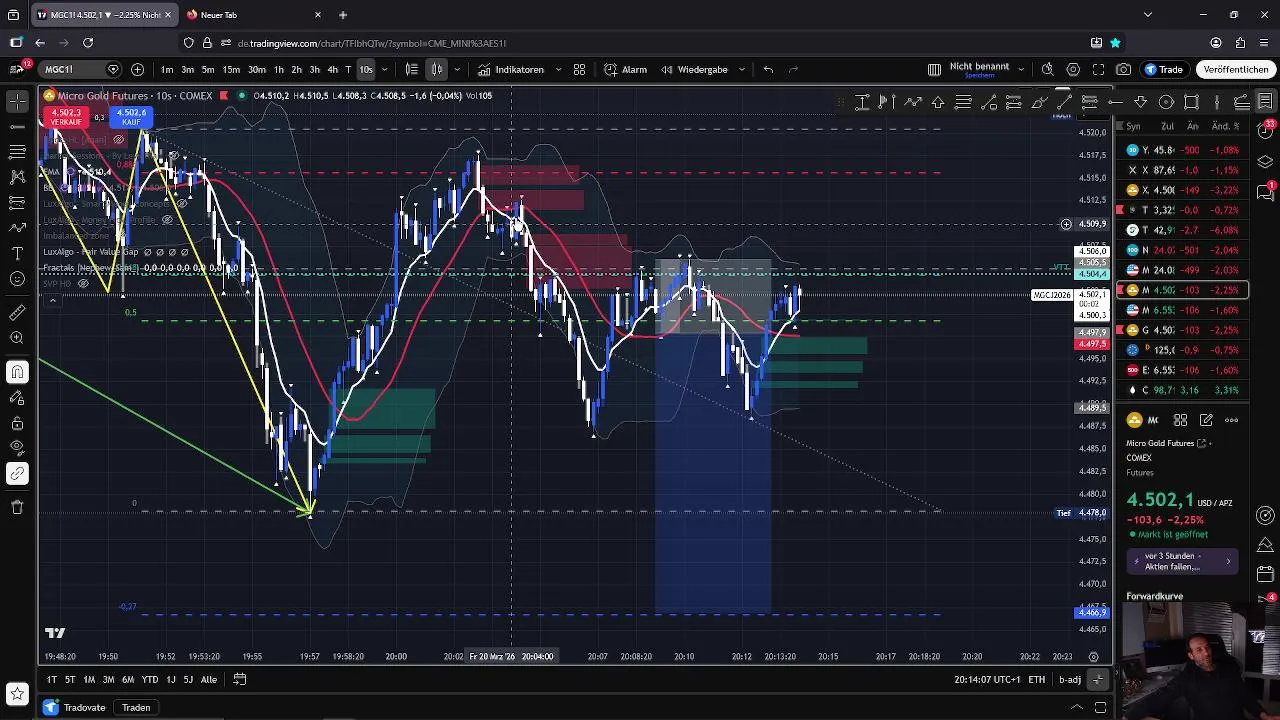
Task: Open indicator templates grid icon
Action: coord(579,69)
